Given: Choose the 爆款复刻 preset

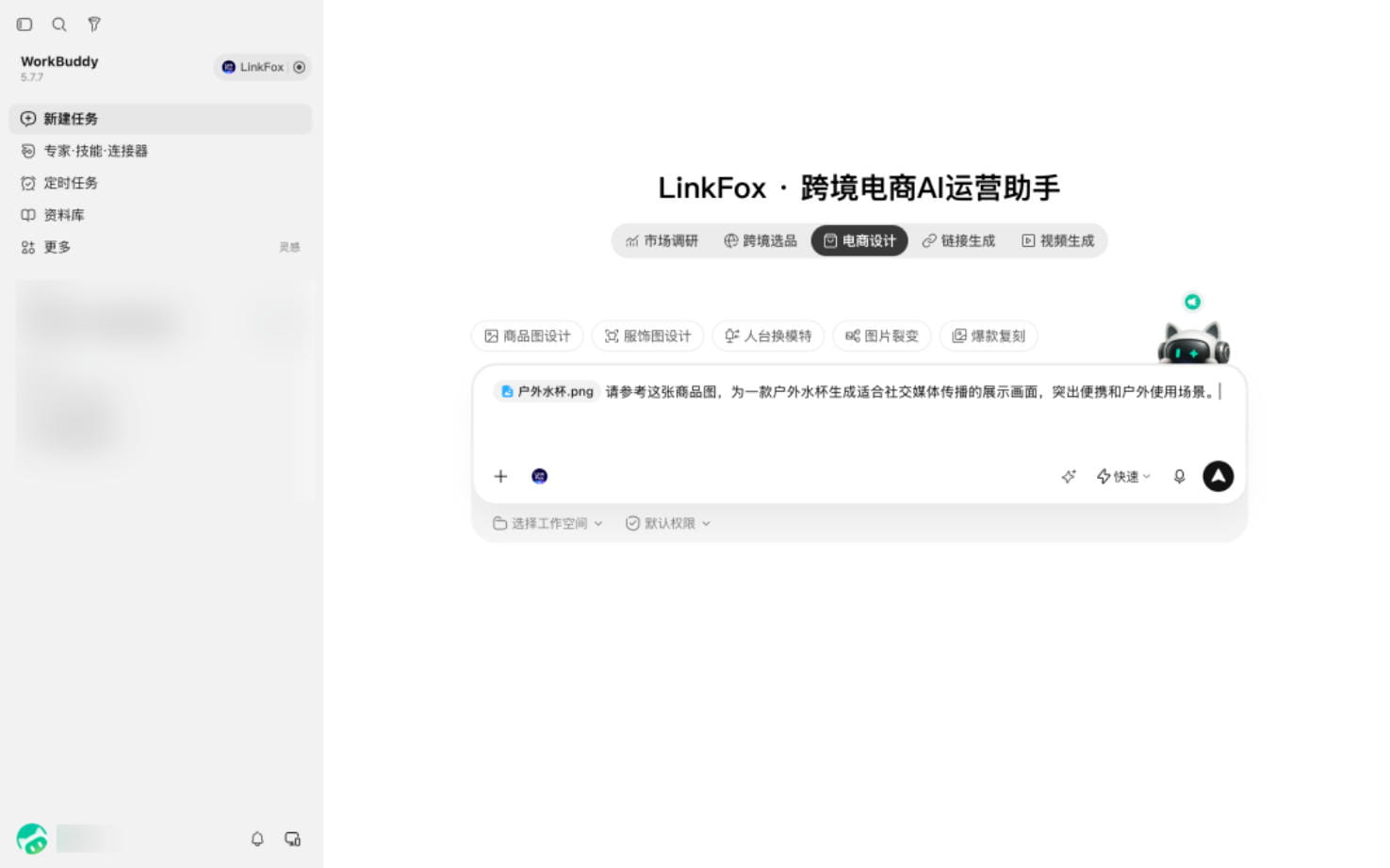Looking at the screenshot, I should (989, 336).
